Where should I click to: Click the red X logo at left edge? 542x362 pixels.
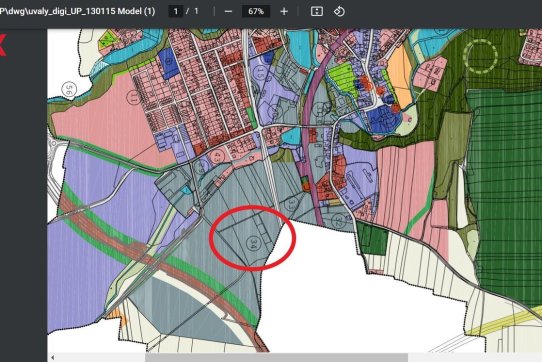(3, 45)
